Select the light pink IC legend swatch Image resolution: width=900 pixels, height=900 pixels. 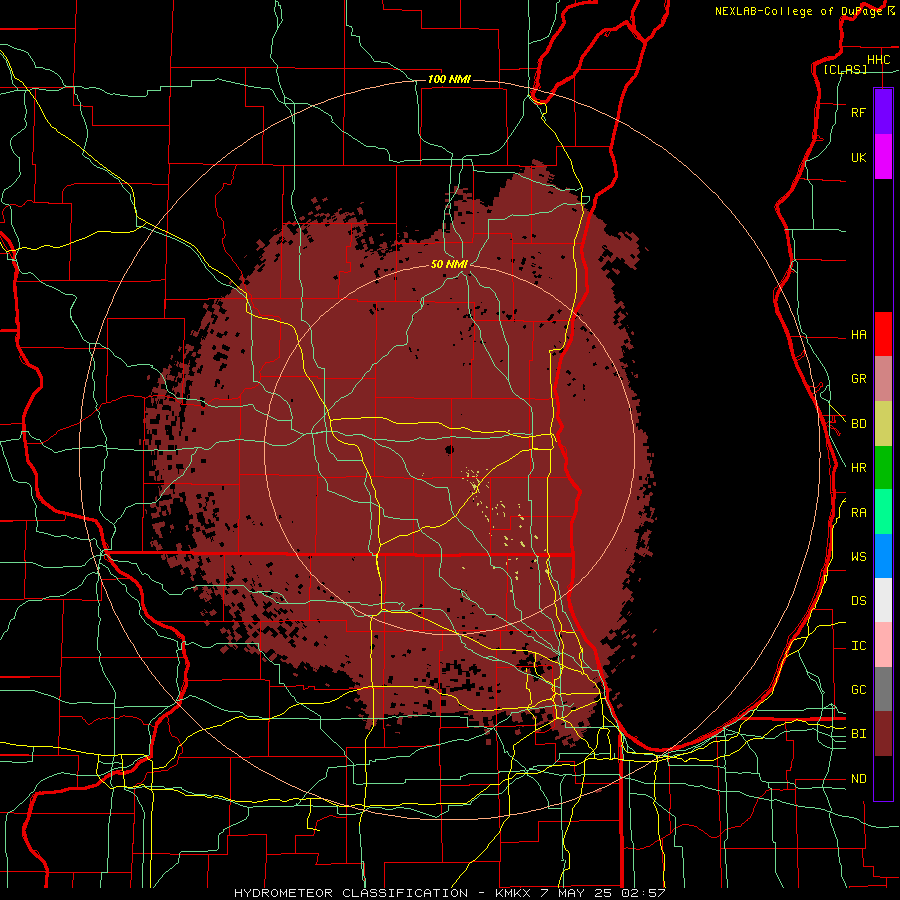[883, 645]
